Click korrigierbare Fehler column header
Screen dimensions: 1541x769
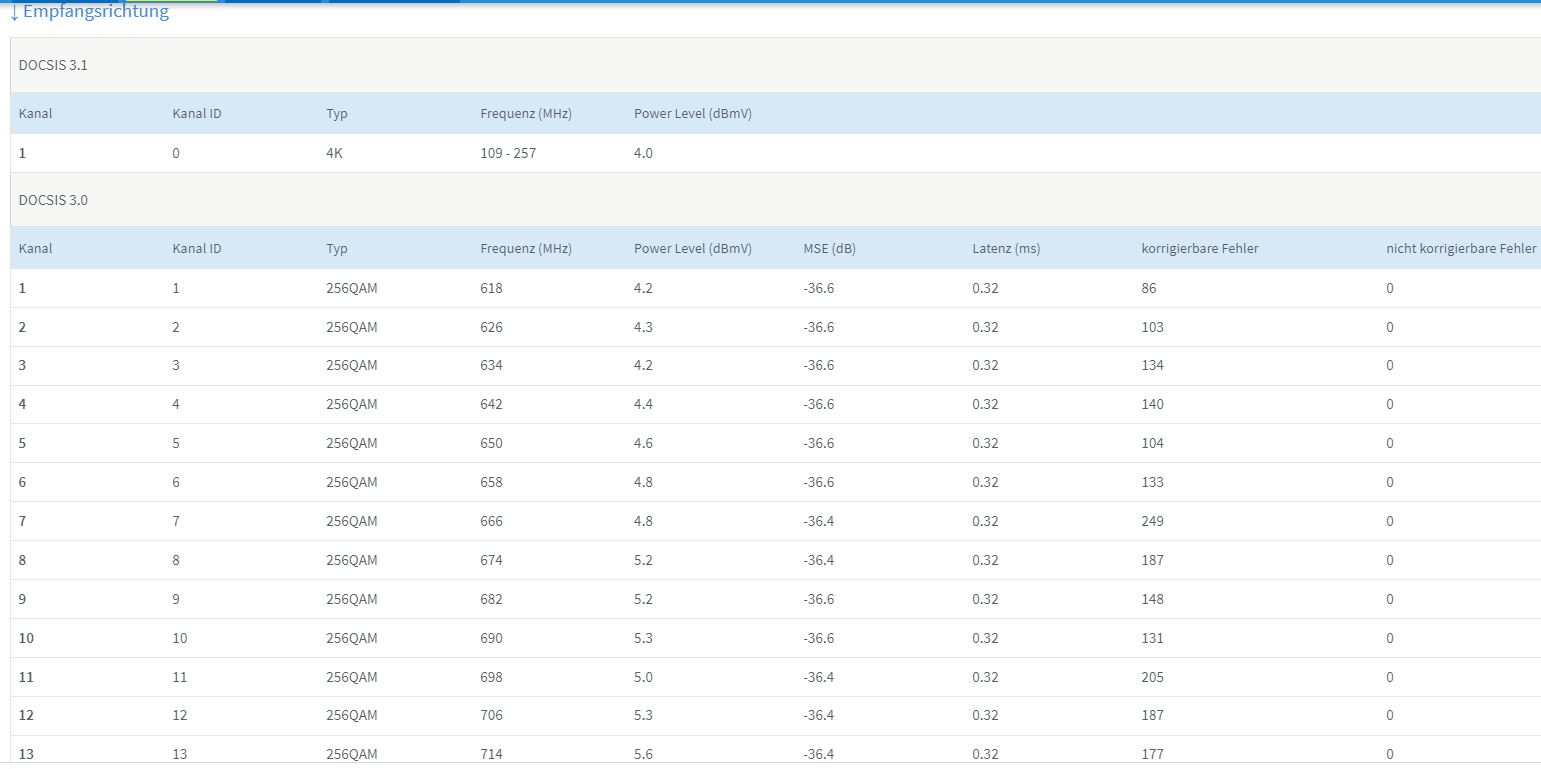[x=1199, y=249]
